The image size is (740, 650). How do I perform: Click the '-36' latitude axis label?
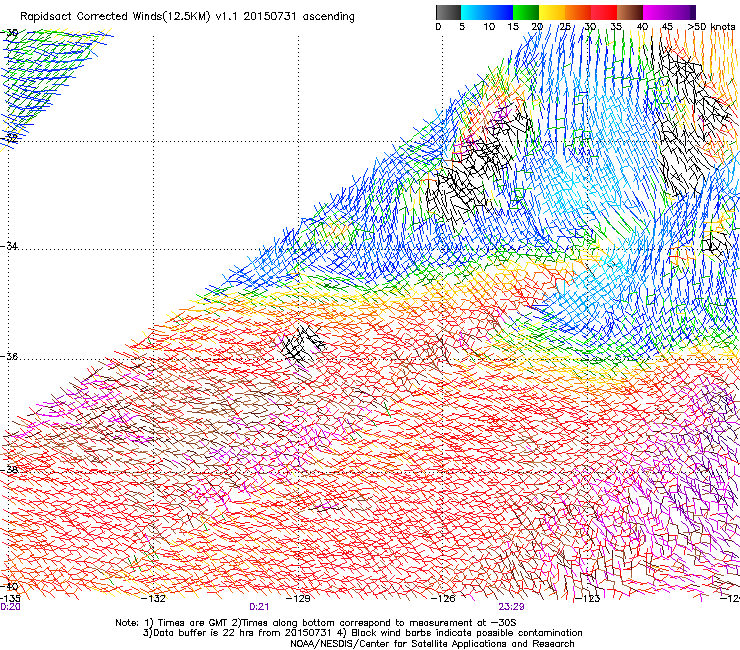pyautogui.click(x=10, y=356)
